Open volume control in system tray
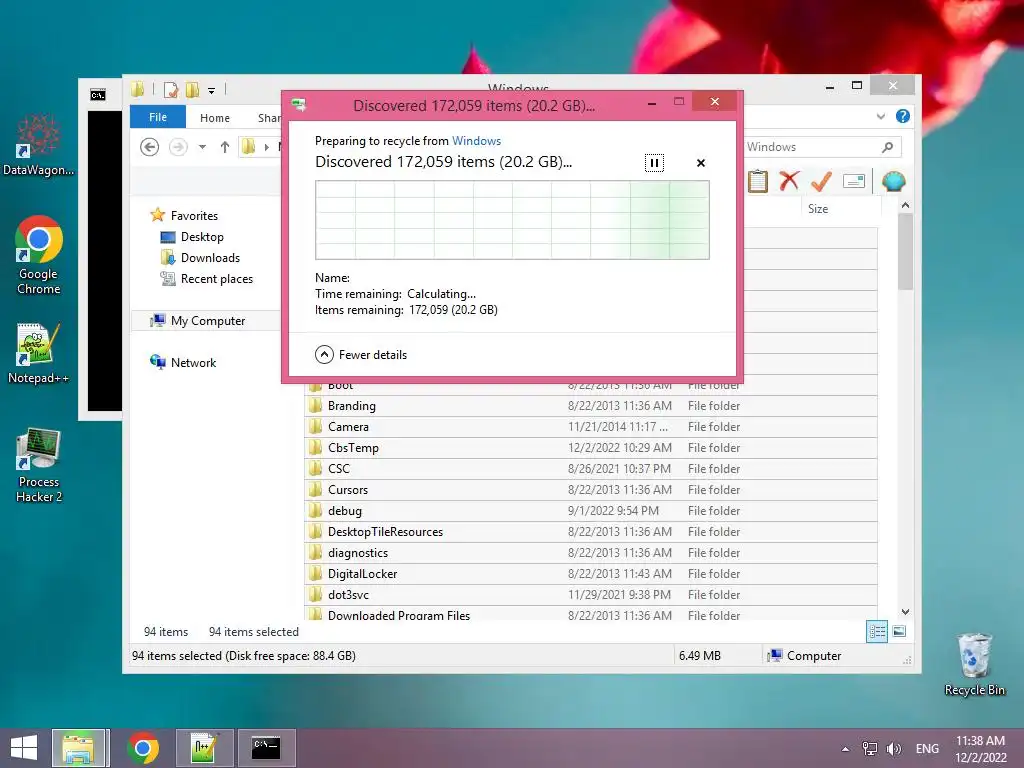This screenshot has height=768, width=1024. click(894, 748)
